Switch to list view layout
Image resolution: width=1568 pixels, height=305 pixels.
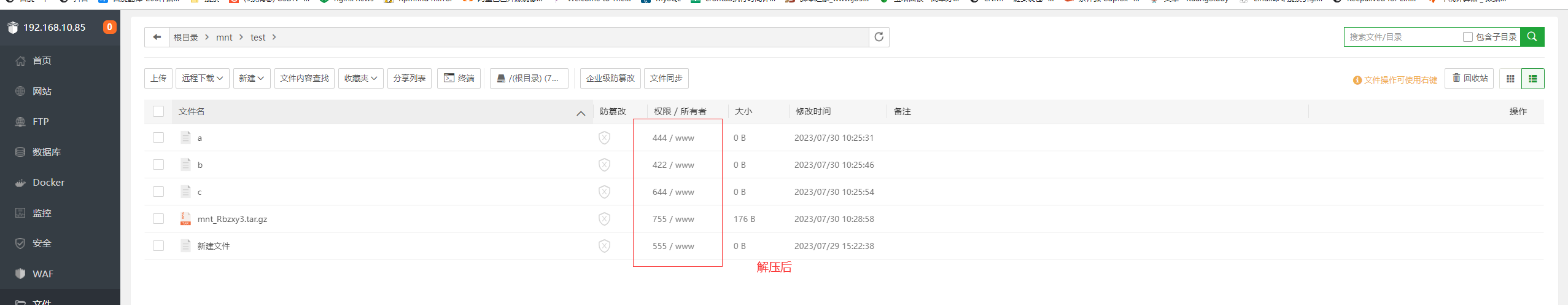(x=1533, y=79)
